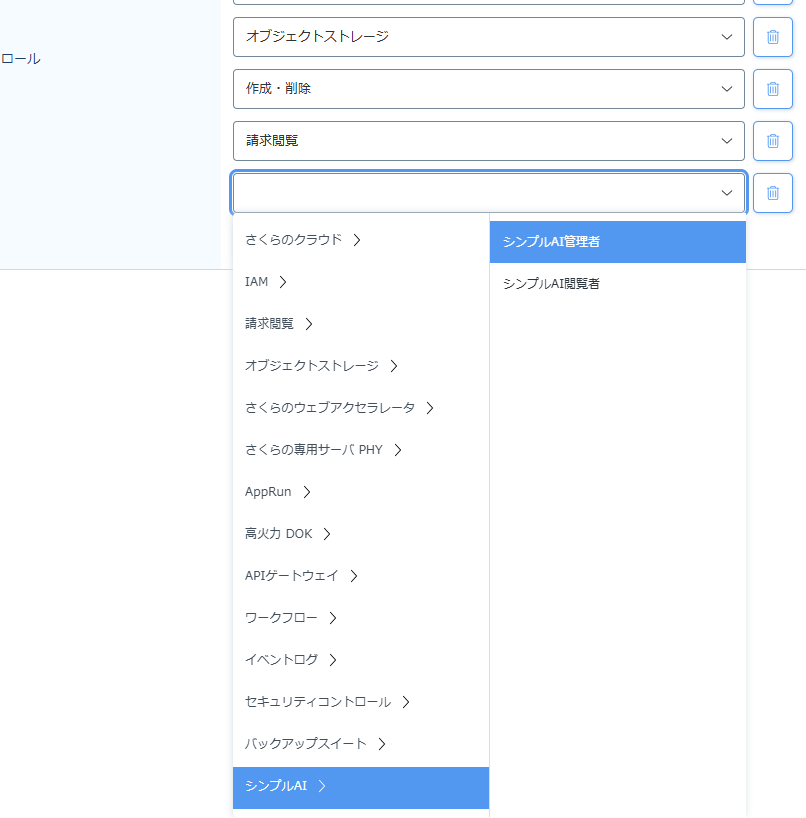Remove the 請求閲覧 row via trash icon
The image size is (806, 818).
click(x=772, y=141)
